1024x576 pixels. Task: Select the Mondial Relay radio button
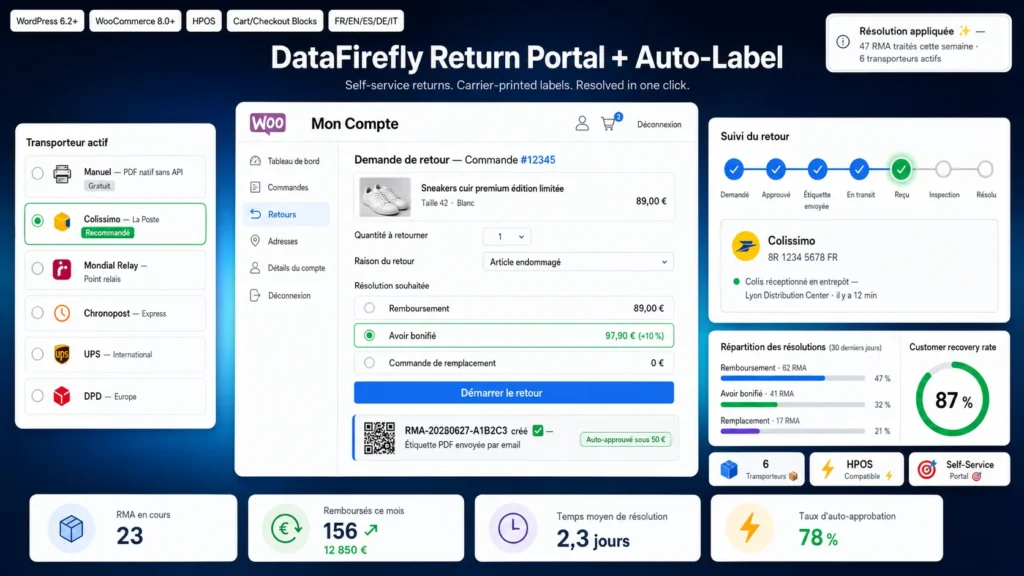click(x=37, y=268)
